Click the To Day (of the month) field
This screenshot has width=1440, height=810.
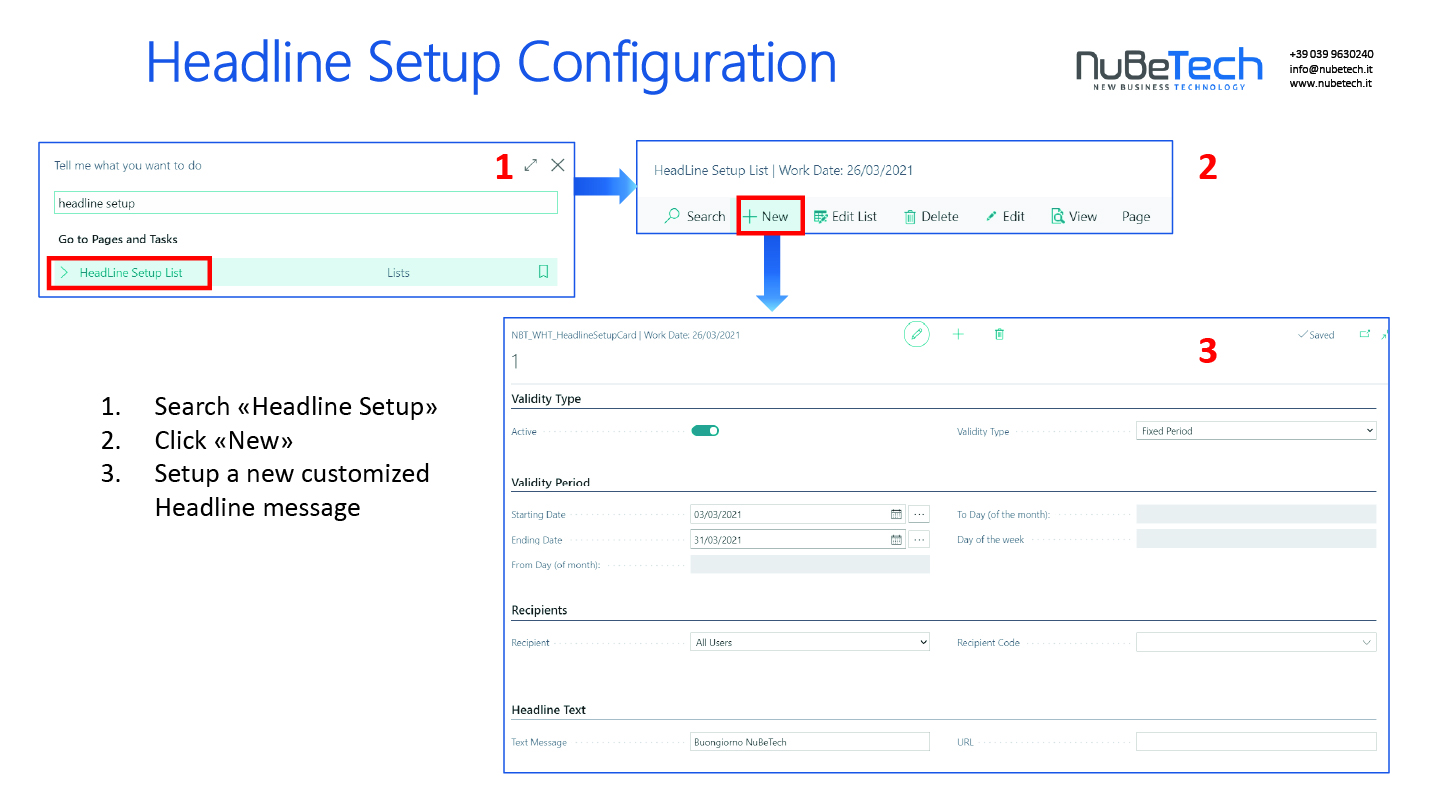point(1256,514)
